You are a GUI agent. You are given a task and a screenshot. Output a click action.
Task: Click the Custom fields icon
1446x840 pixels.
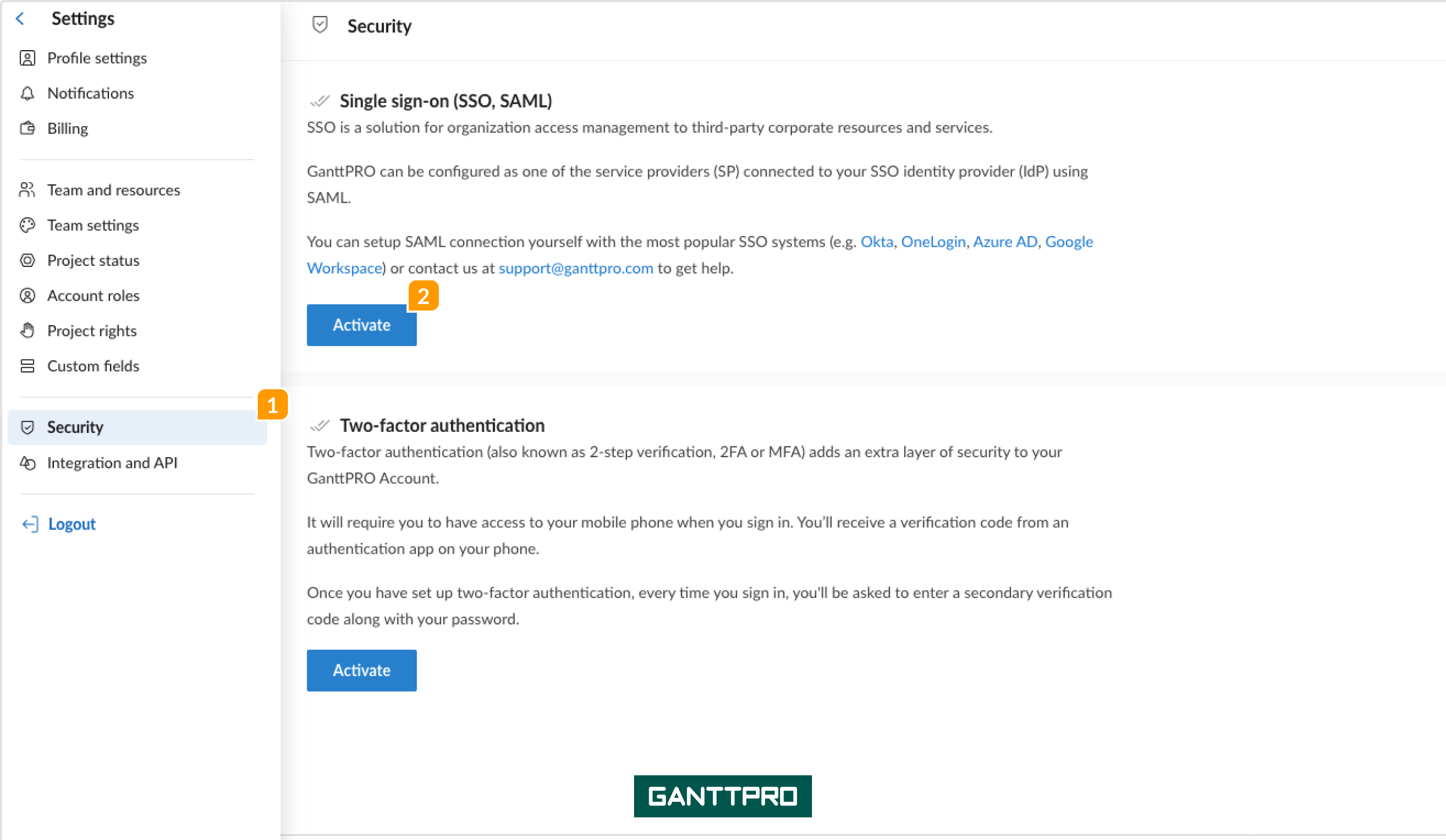[x=27, y=366]
